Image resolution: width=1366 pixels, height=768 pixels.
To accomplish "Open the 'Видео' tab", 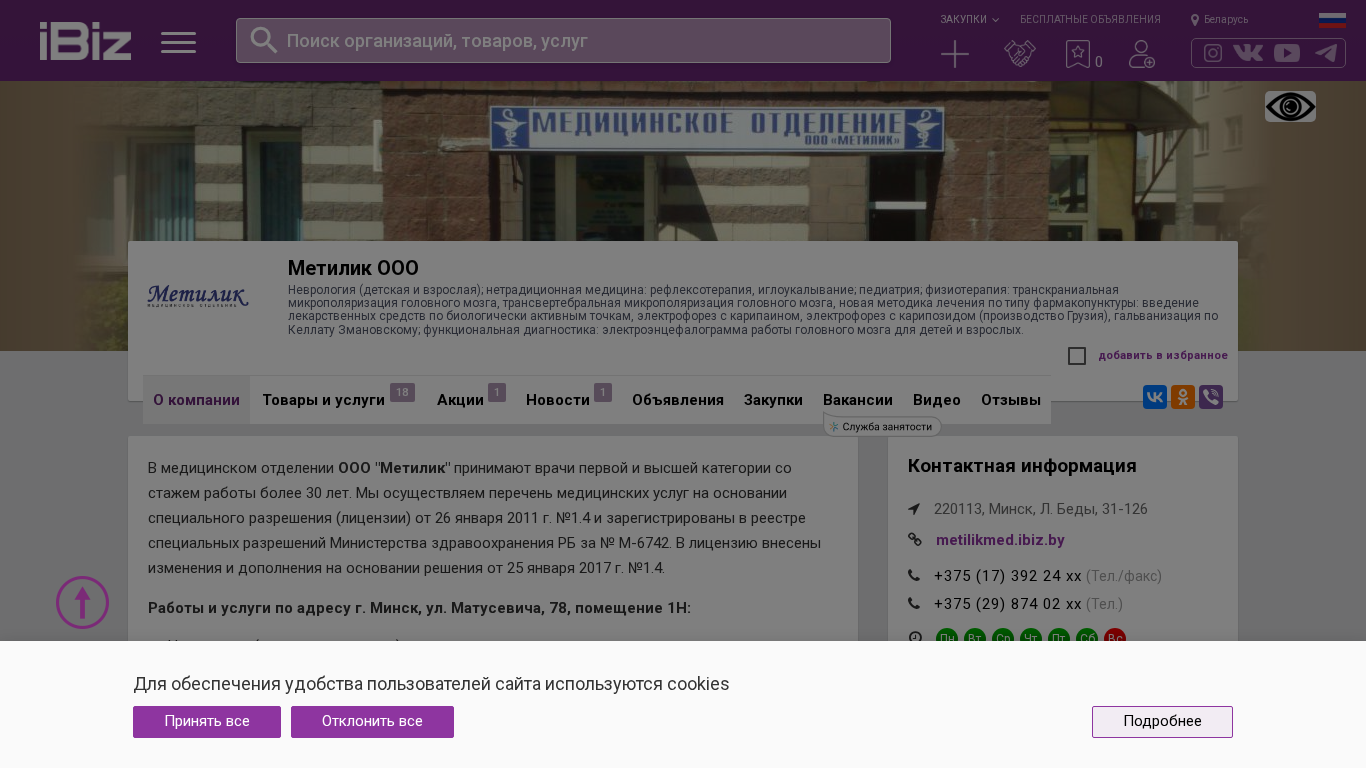I will point(937,400).
